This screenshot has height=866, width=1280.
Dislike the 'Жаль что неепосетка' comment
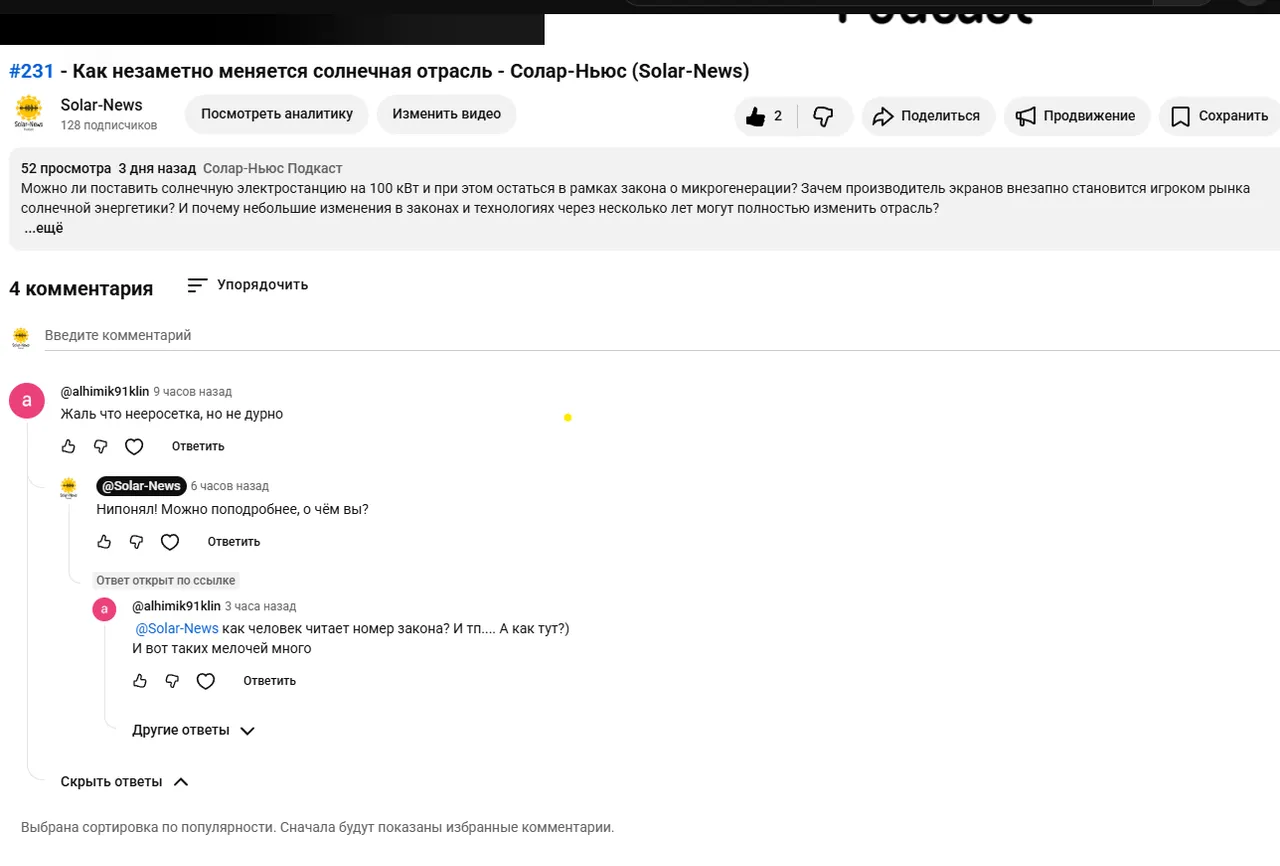coord(100,446)
